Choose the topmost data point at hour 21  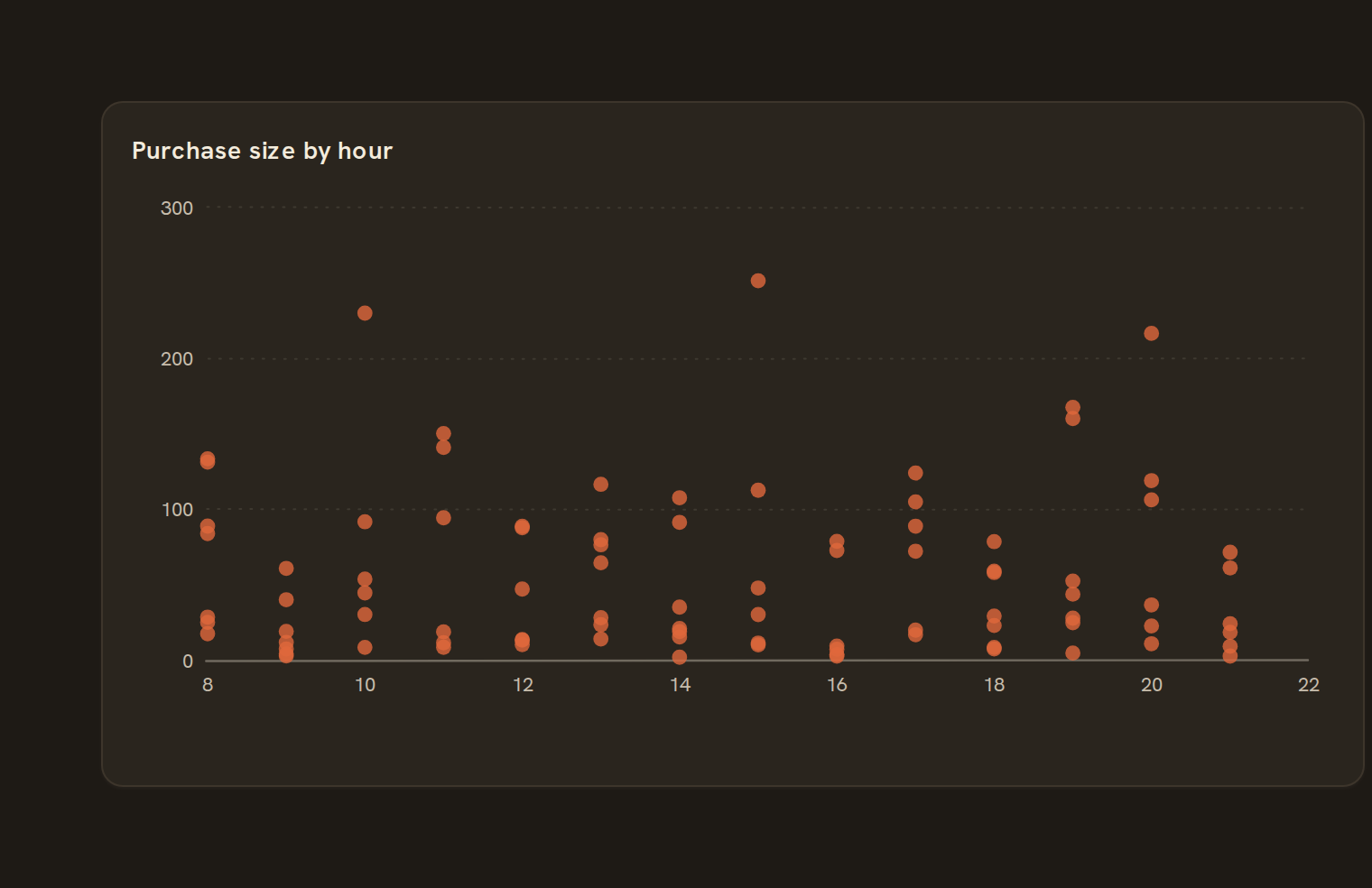click(x=1230, y=552)
